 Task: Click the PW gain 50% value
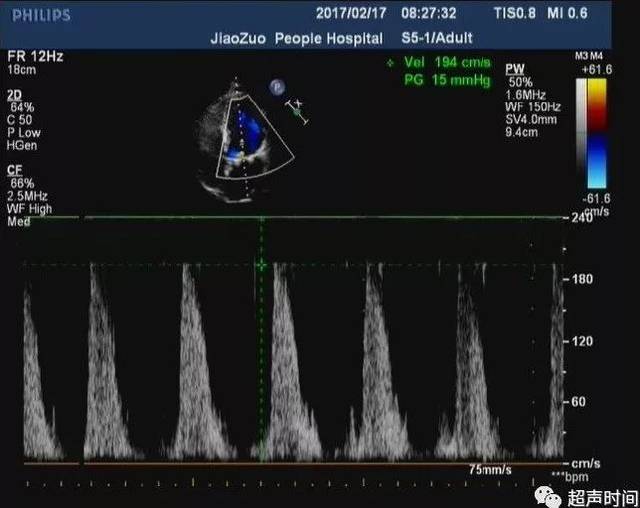520,82
